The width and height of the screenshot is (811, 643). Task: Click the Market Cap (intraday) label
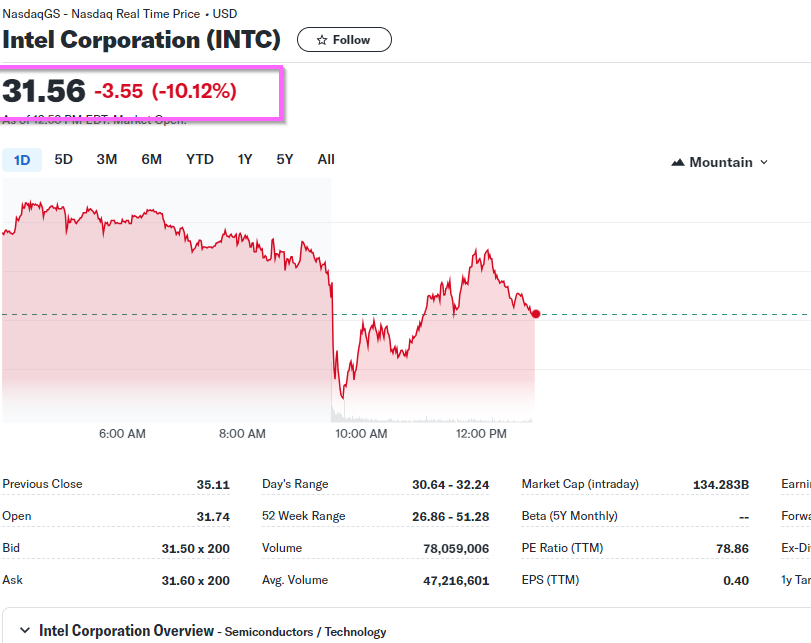coord(580,484)
